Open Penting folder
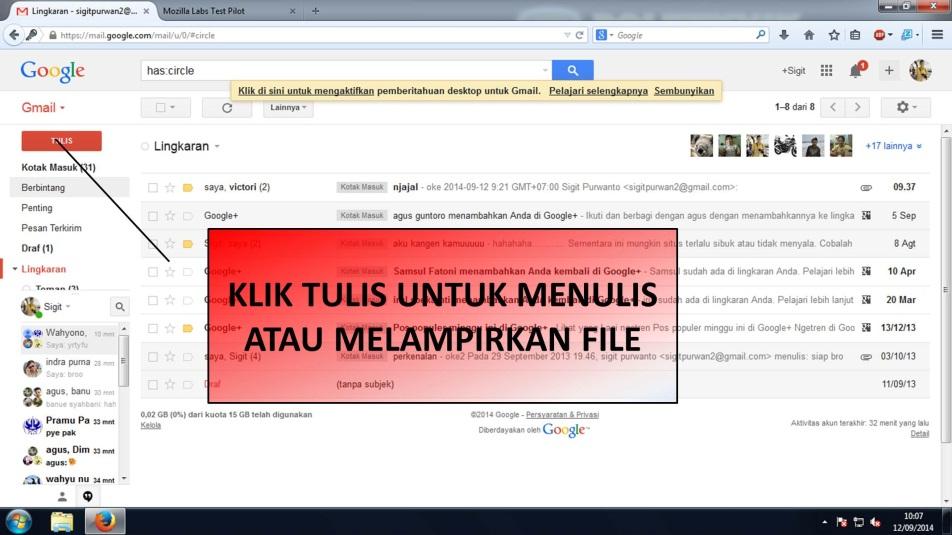This screenshot has height=535, width=952. (x=37, y=208)
